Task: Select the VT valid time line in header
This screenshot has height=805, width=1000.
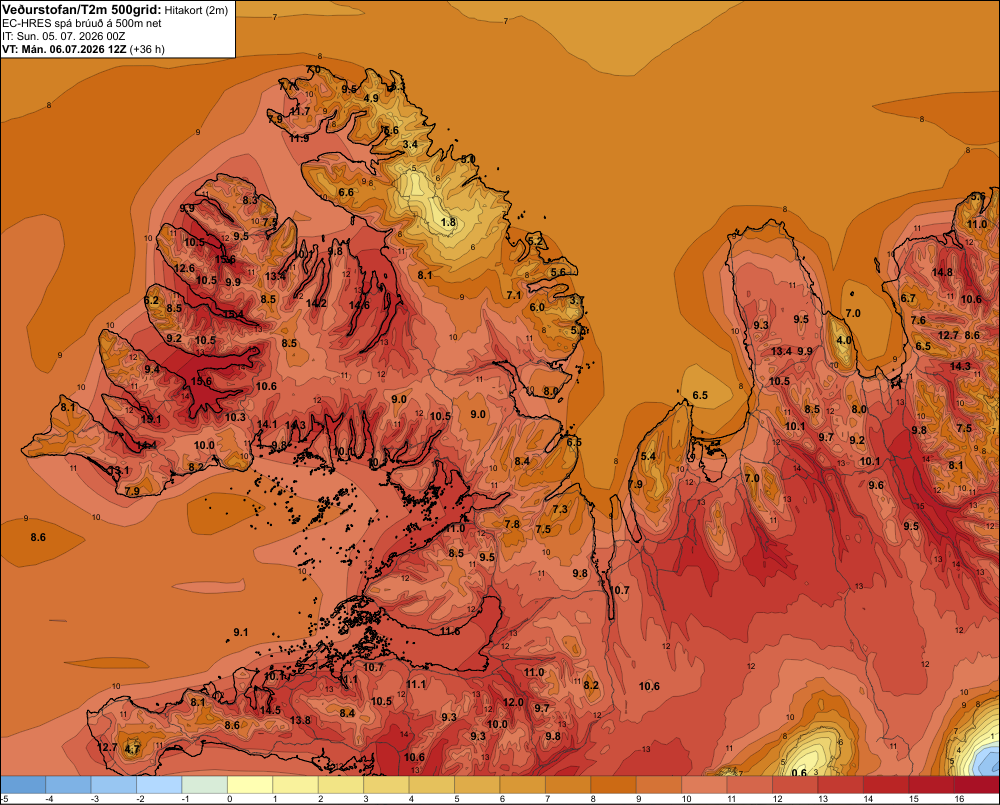Action: pyautogui.click(x=83, y=49)
